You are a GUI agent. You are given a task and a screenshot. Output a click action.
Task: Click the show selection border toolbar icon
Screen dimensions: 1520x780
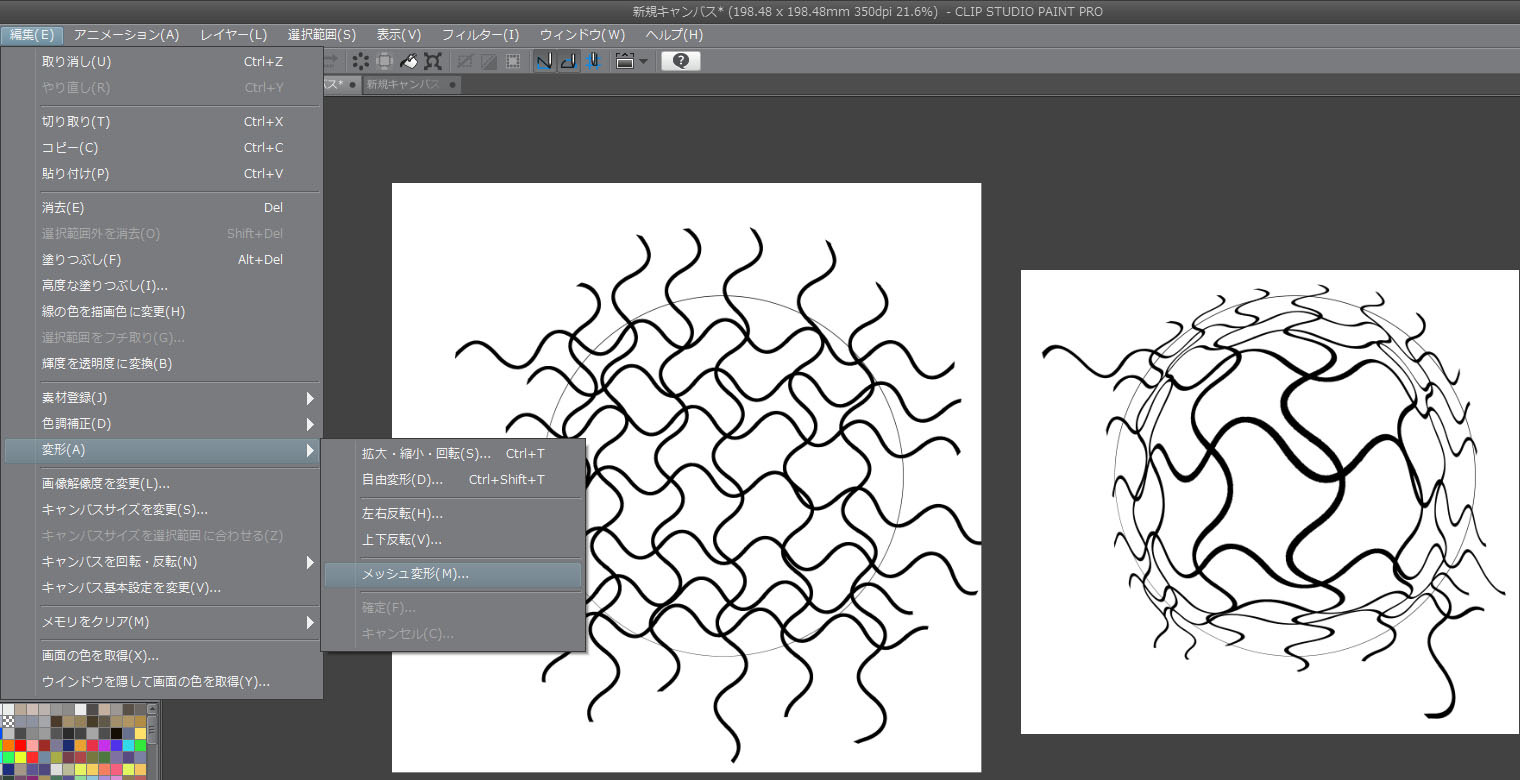point(512,61)
